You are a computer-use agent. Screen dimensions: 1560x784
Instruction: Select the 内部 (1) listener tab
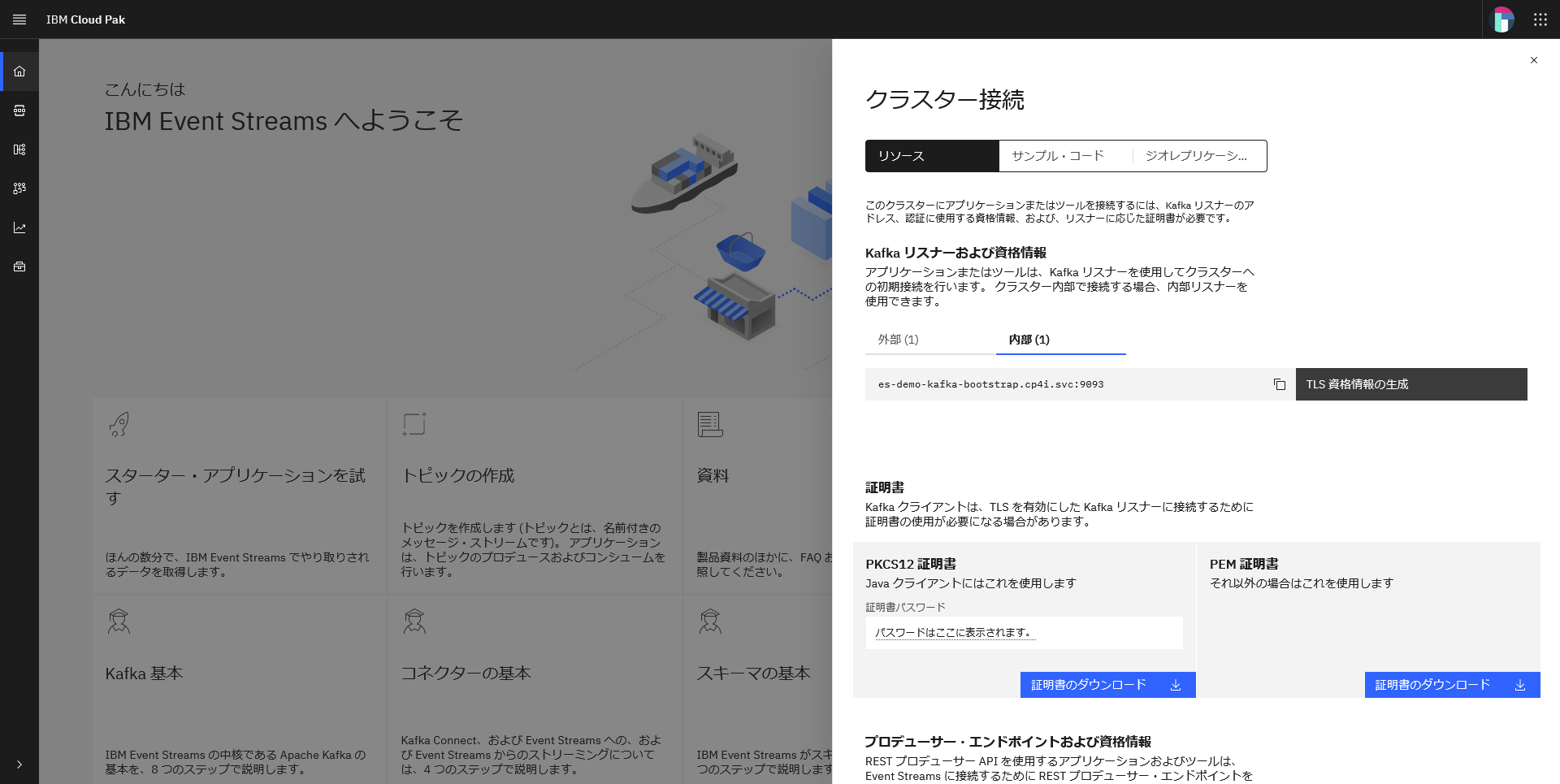point(1061,340)
